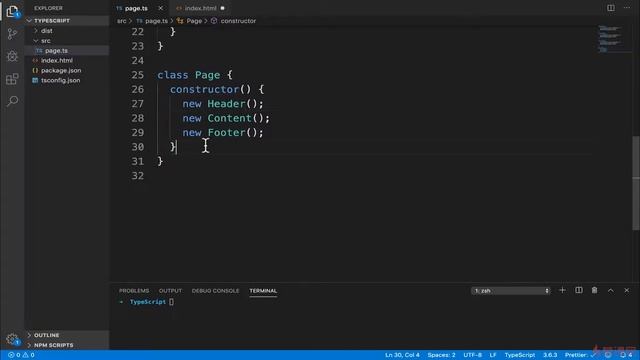Show errors and warnings count
Image resolution: width=640 pixels, height=360 pixels.
[21, 355]
